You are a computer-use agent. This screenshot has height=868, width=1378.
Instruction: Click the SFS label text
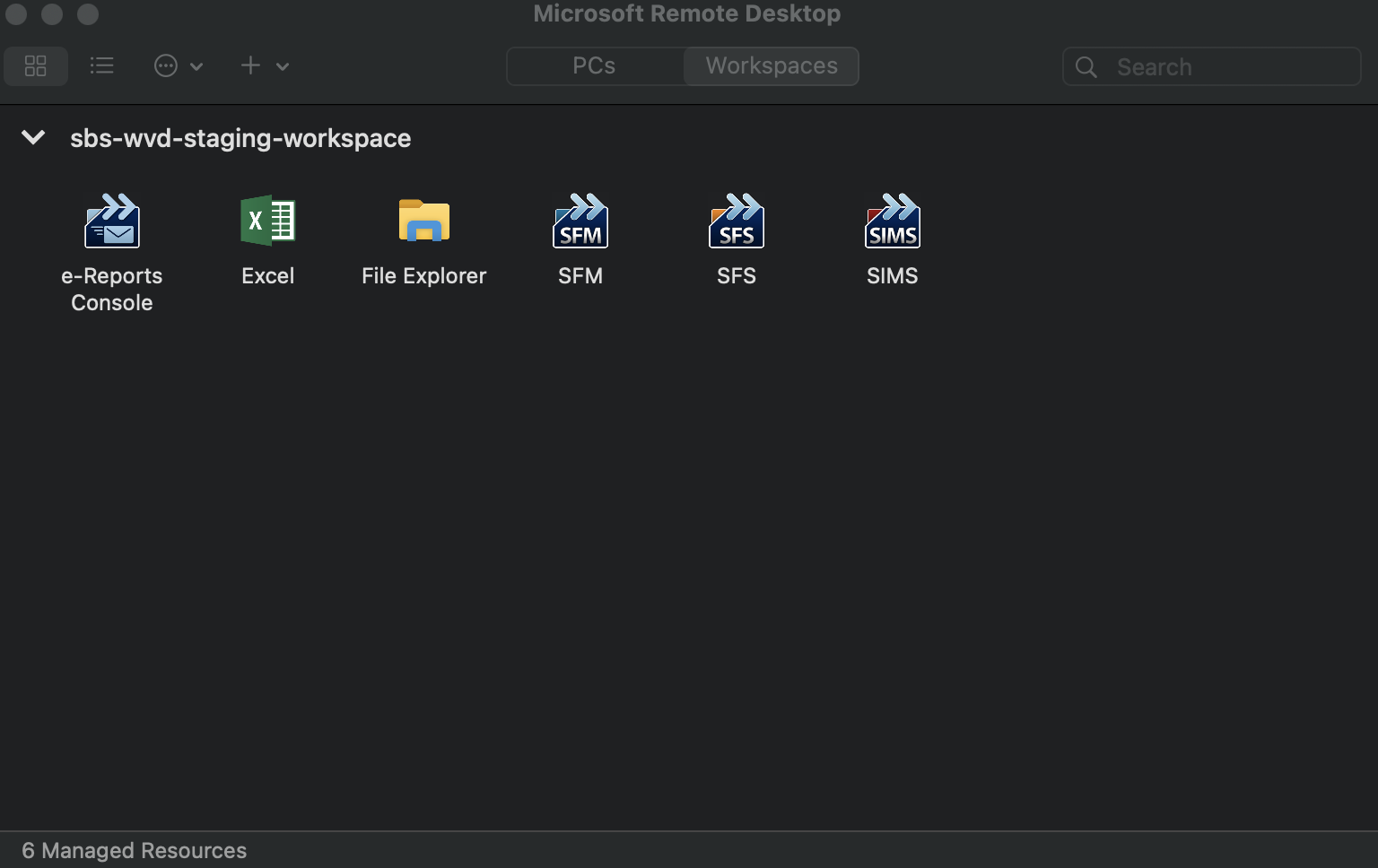[737, 276]
